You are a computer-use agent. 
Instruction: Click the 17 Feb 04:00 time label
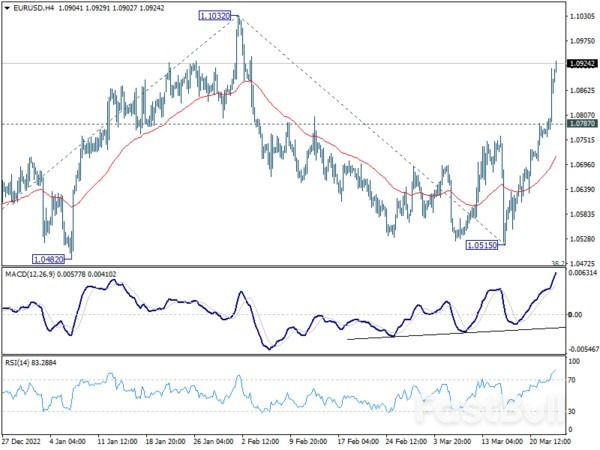point(358,441)
